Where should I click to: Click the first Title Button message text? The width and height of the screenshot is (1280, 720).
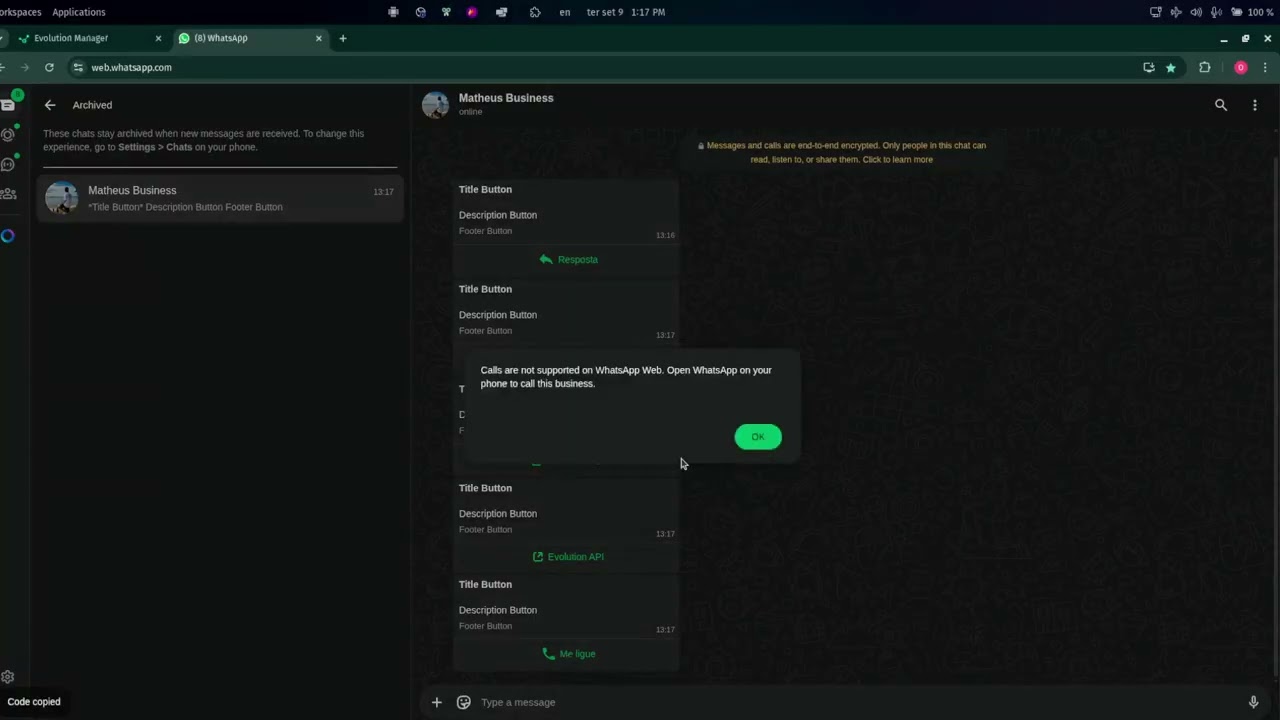485,189
